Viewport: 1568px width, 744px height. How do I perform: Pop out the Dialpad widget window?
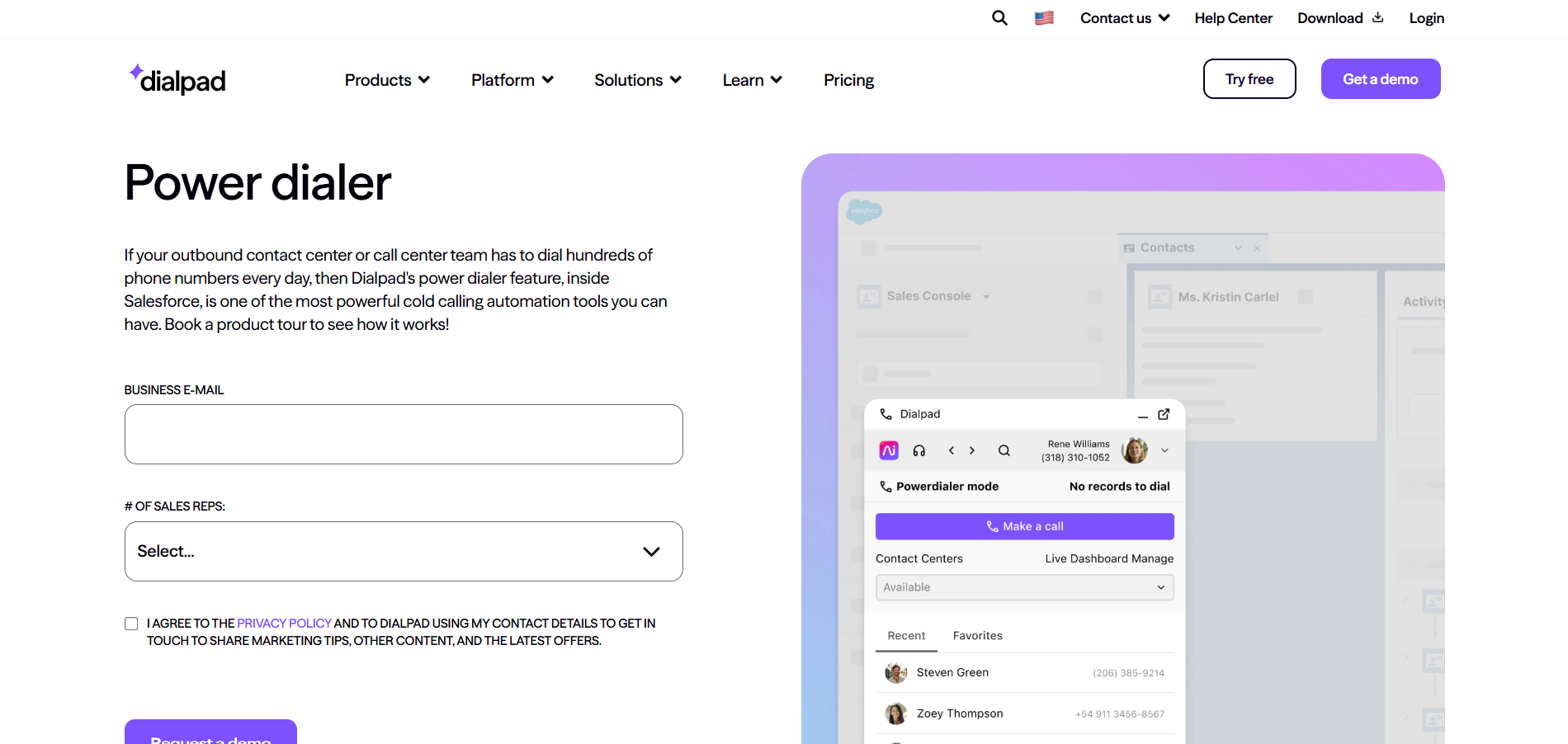(1164, 414)
